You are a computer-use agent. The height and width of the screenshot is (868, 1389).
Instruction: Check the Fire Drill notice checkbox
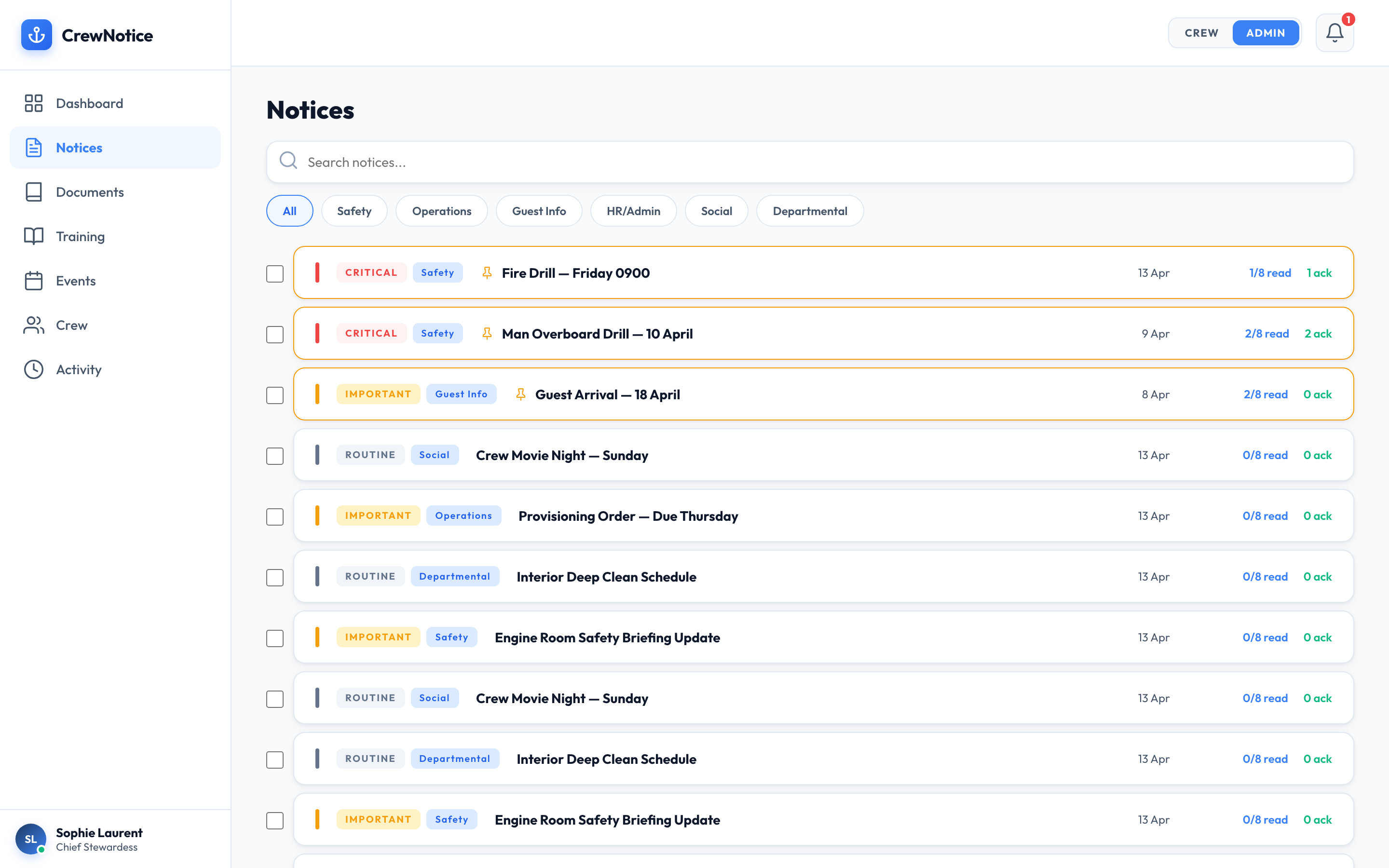275,274
